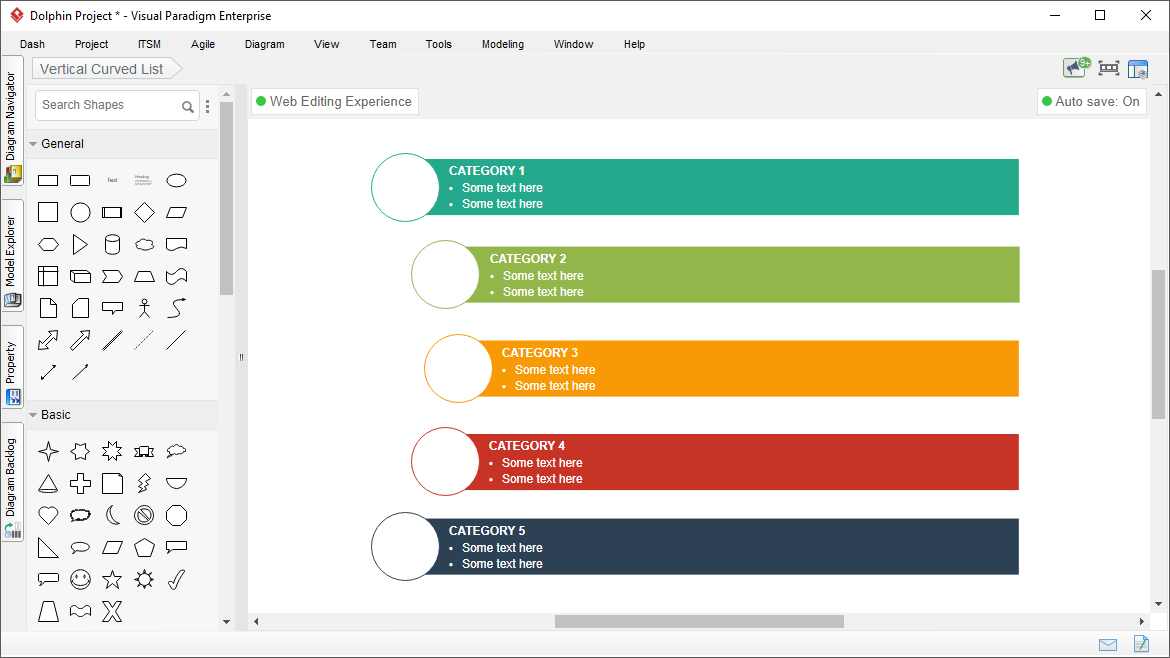
Task: Click the canvas horizontal scrollbar thumb
Action: (699, 621)
